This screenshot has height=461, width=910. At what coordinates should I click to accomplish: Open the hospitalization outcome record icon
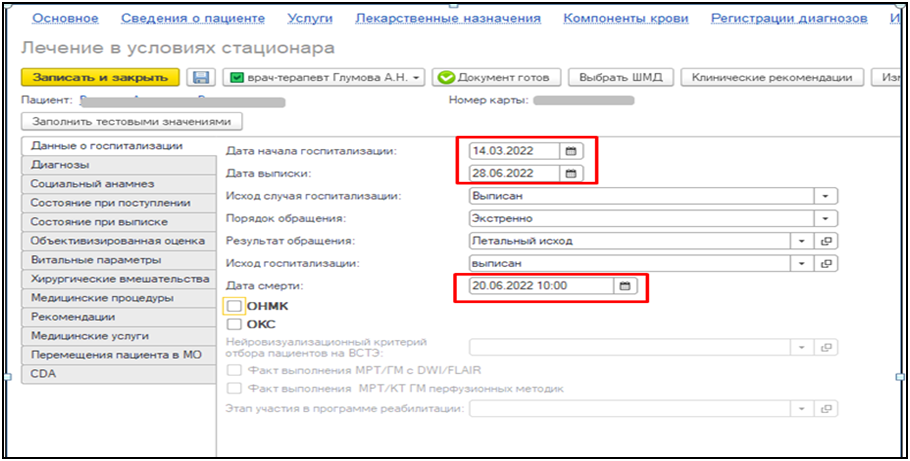point(826,263)
